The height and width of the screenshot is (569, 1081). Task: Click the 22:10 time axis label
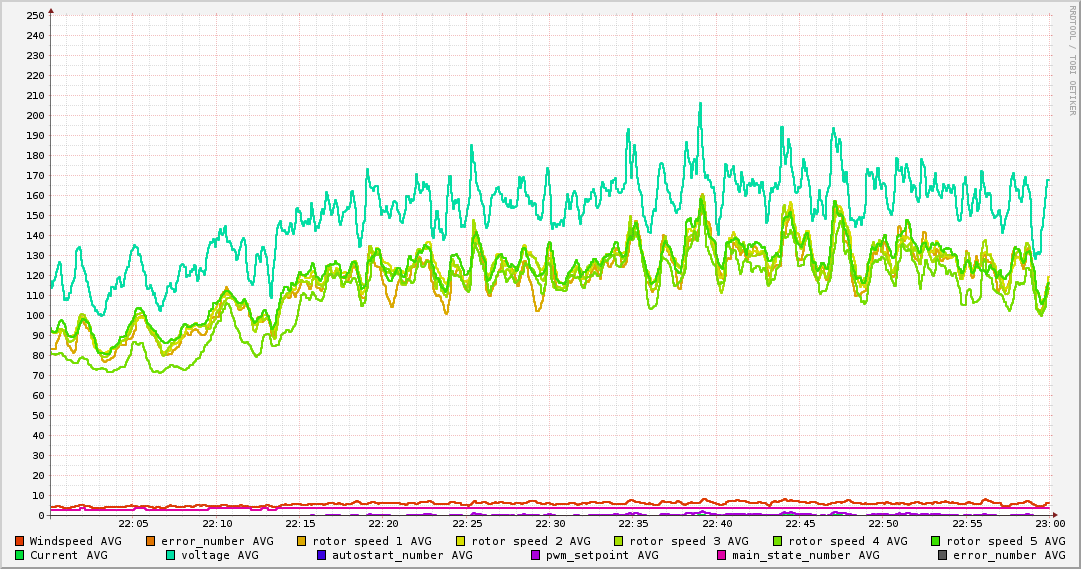[x=217, y=524]
